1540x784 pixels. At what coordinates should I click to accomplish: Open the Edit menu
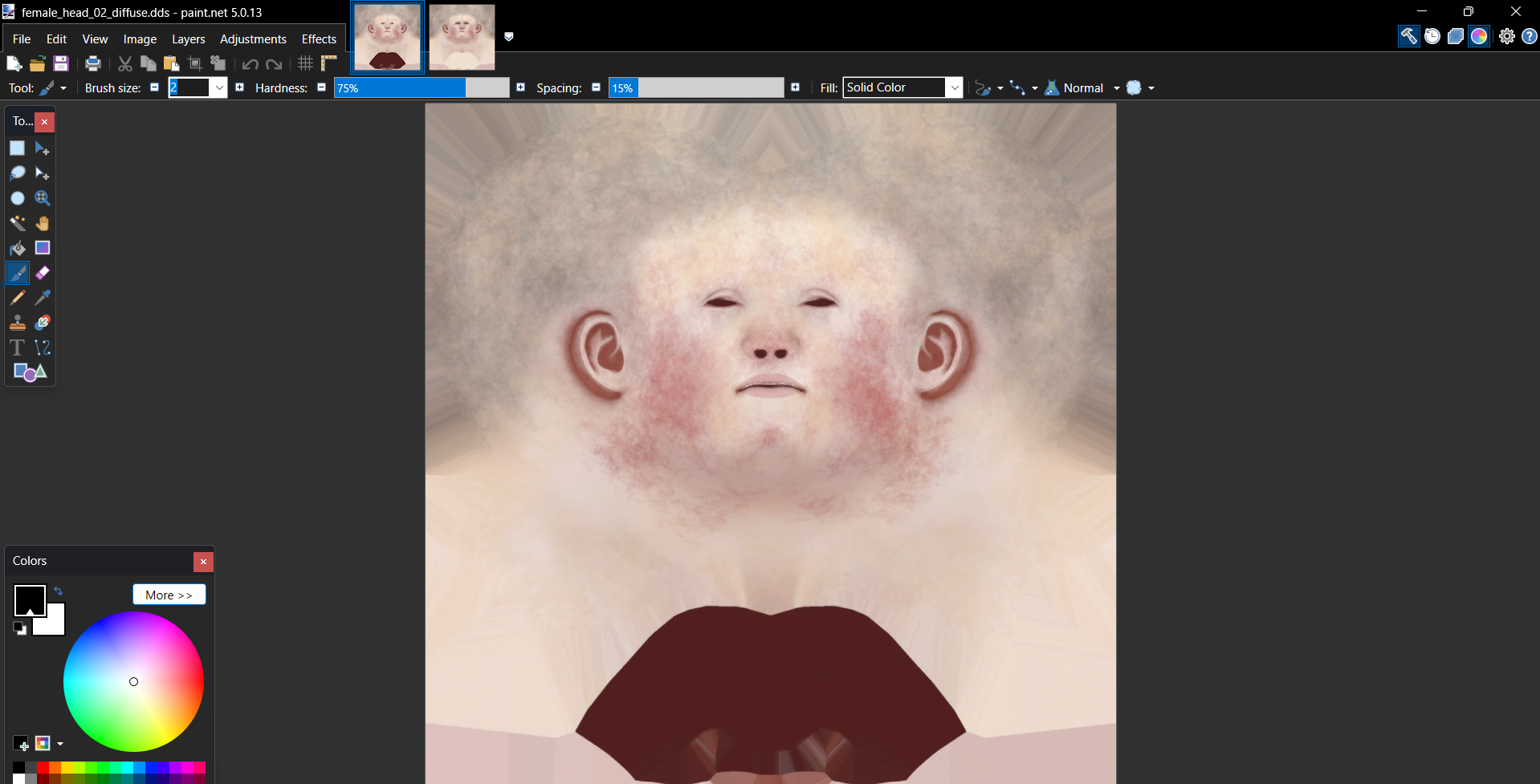(x=56, y=39)
